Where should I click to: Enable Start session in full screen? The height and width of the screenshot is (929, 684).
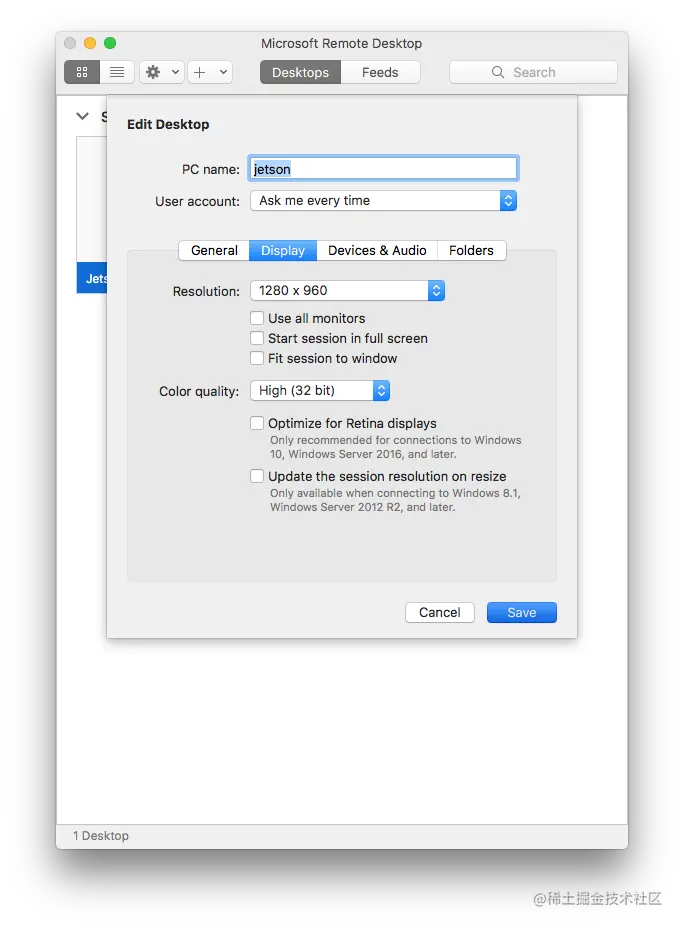[257, 338]
